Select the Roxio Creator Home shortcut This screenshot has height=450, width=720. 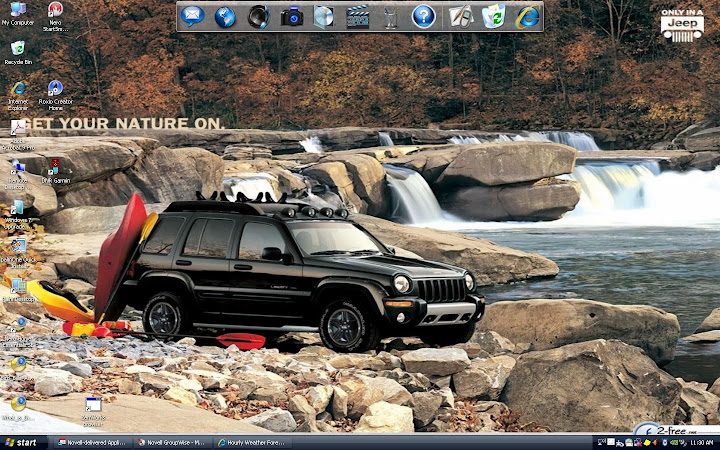56,96
